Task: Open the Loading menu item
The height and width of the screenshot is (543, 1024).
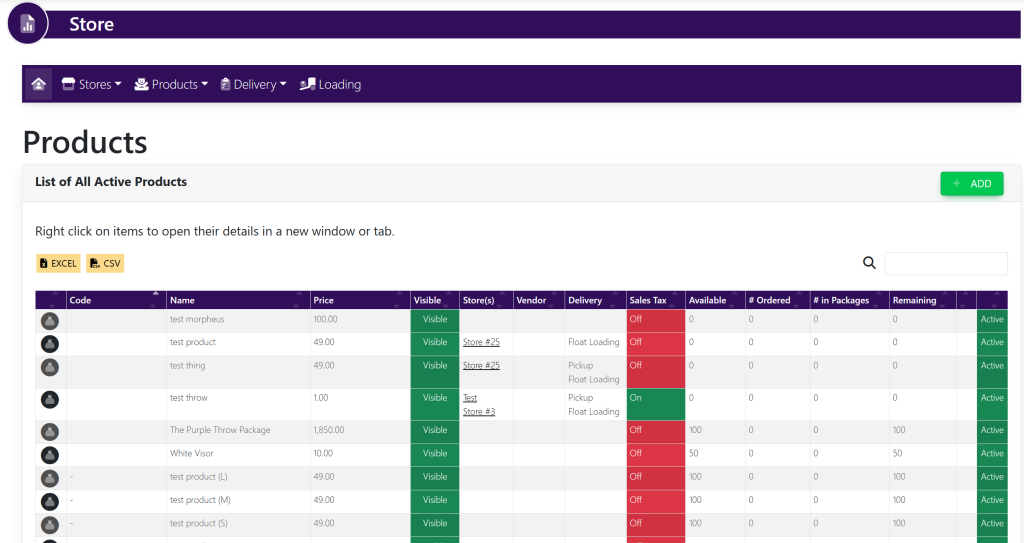Action: (330, 84)
